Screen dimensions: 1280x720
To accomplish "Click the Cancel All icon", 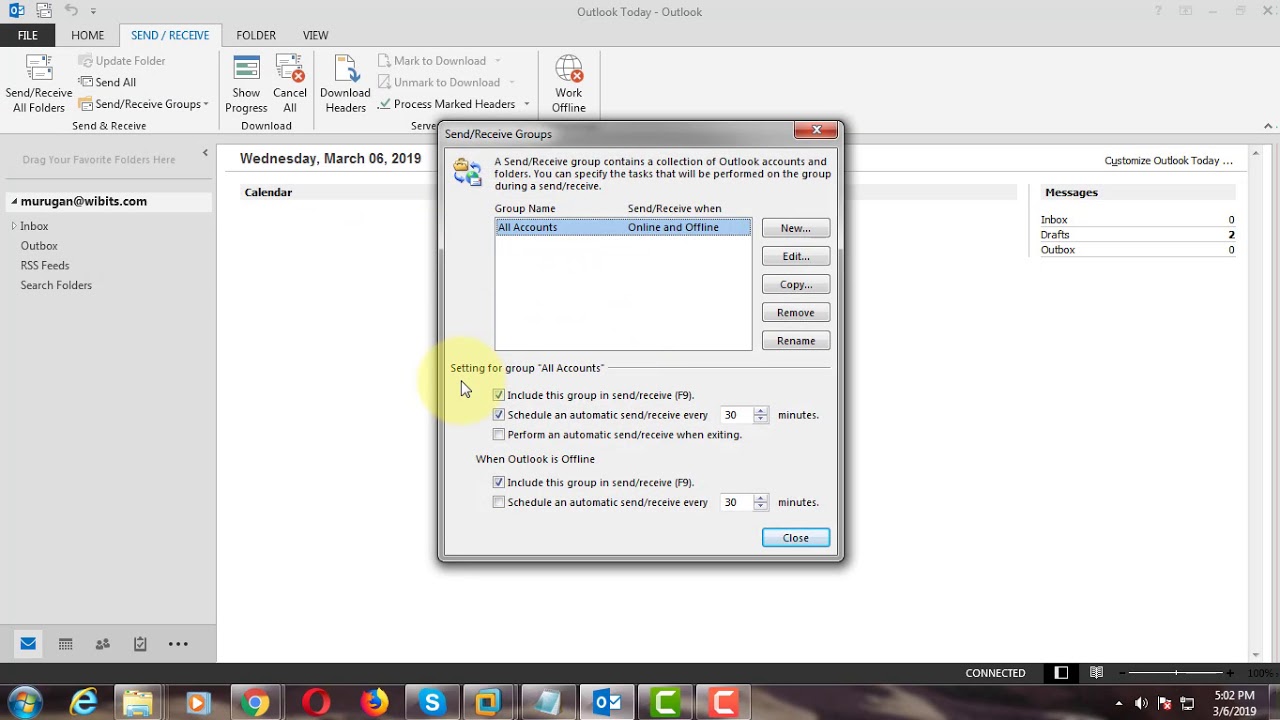I will click(x=290, y=83).
